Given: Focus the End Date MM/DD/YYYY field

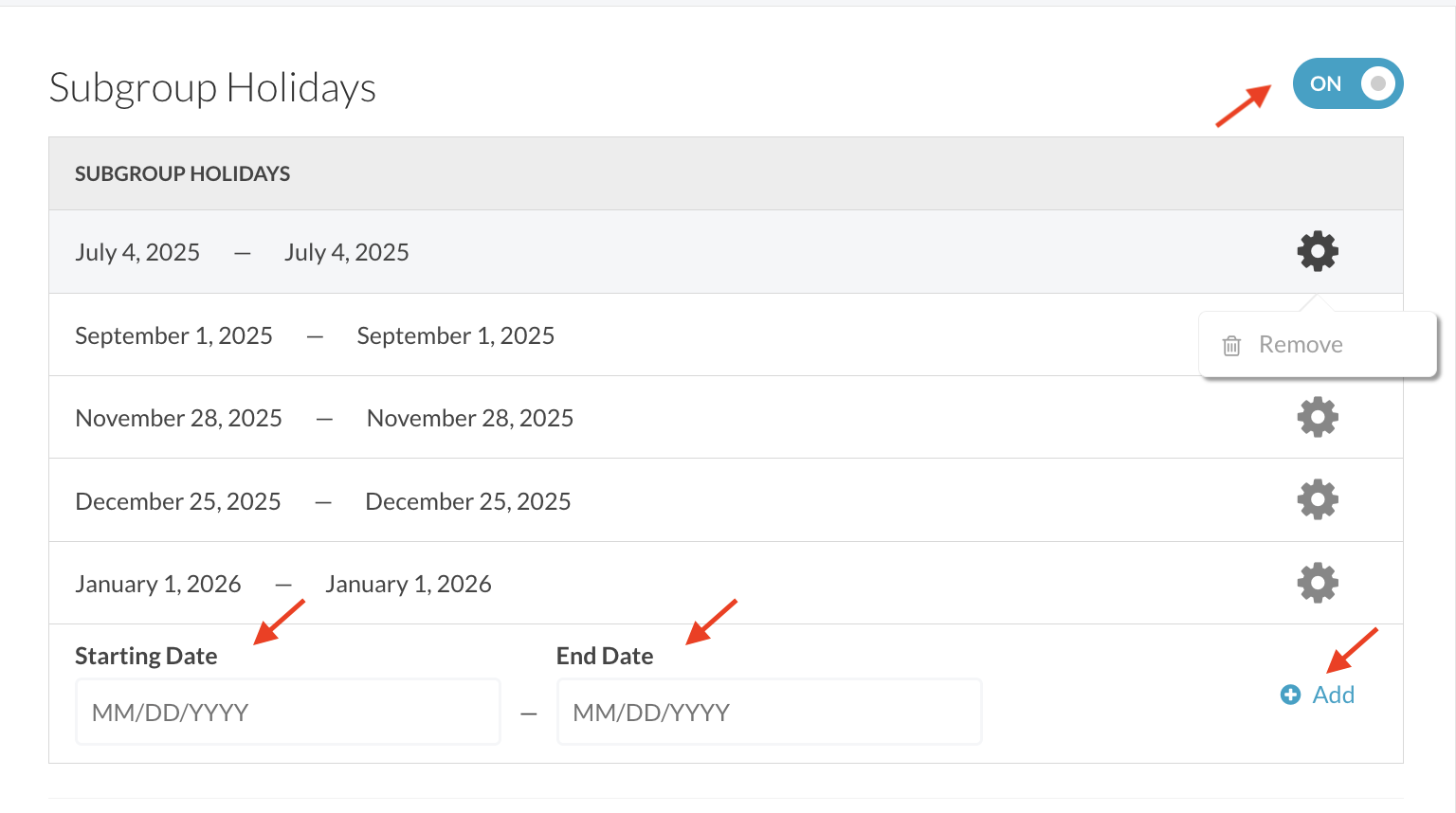Looking at the screenshot, I should [x=769, y=713].
